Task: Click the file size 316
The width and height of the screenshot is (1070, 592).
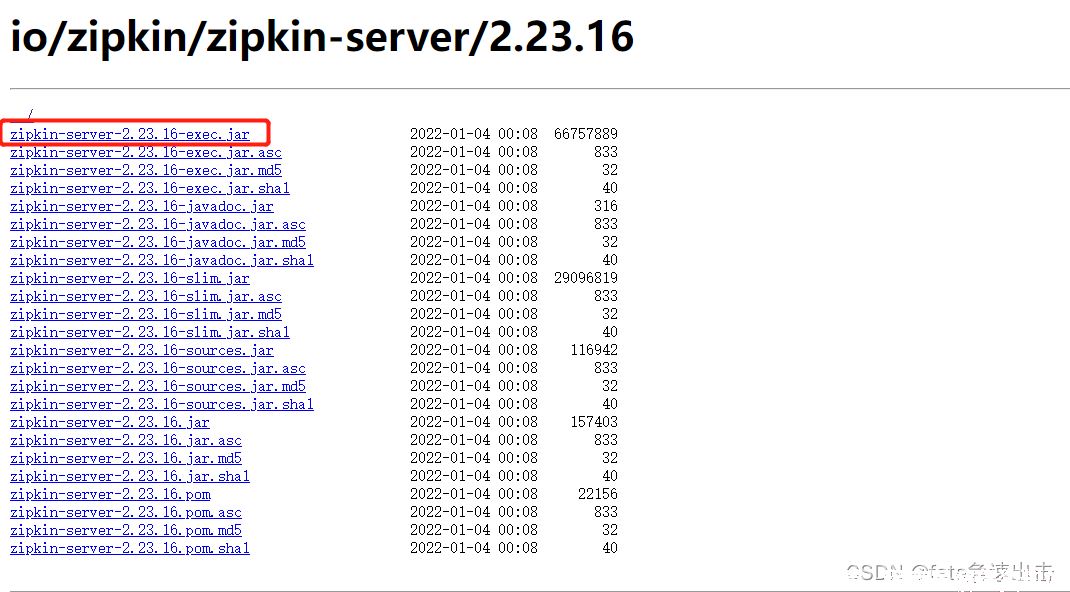Action: [605, 206]
